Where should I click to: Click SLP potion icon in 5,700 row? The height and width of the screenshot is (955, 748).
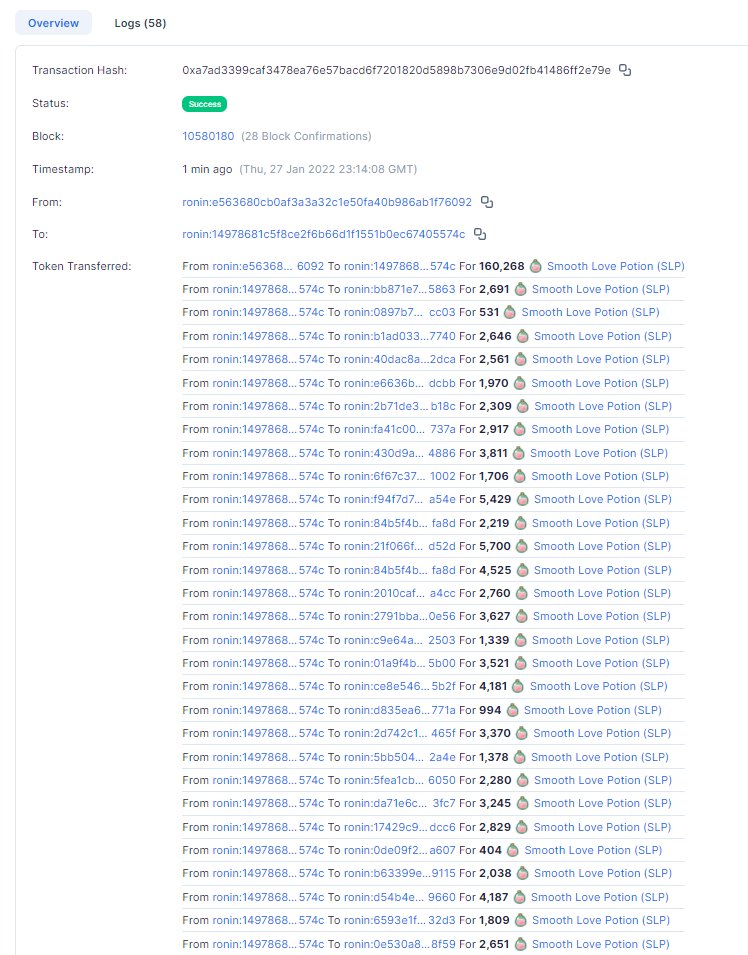tap(521, 546)
